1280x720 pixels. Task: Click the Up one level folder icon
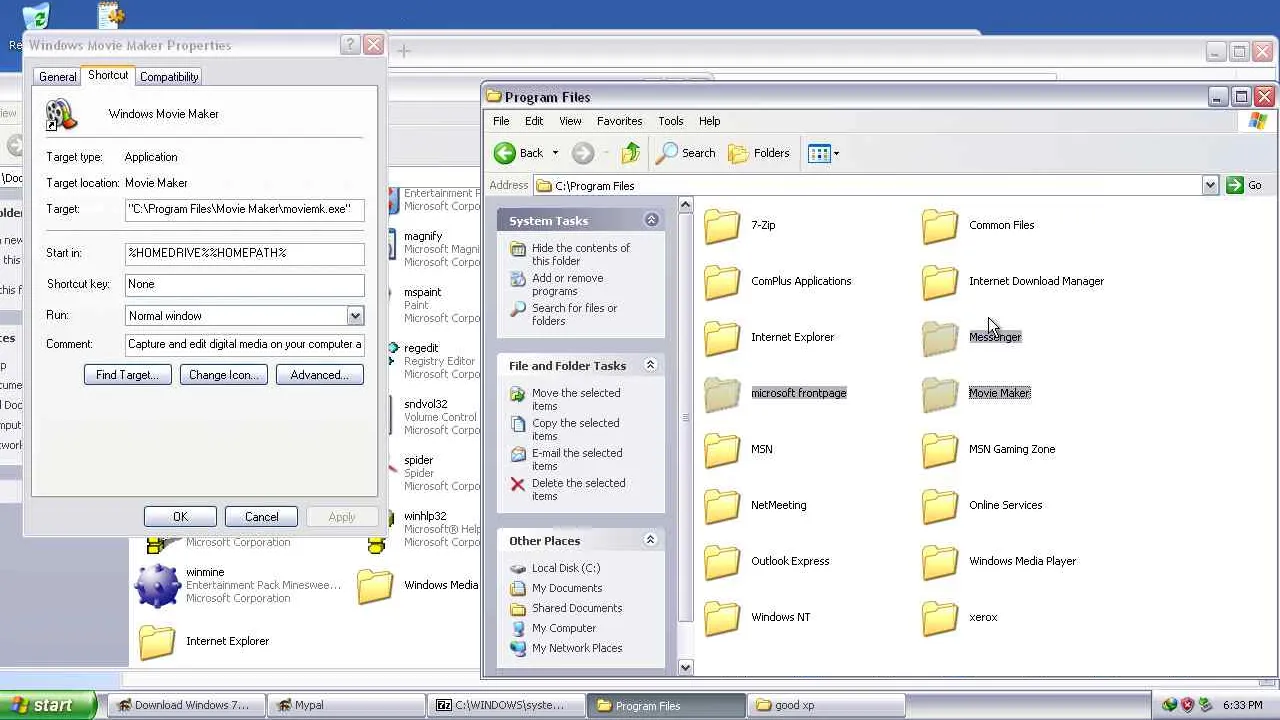click(x=630, y=153)
